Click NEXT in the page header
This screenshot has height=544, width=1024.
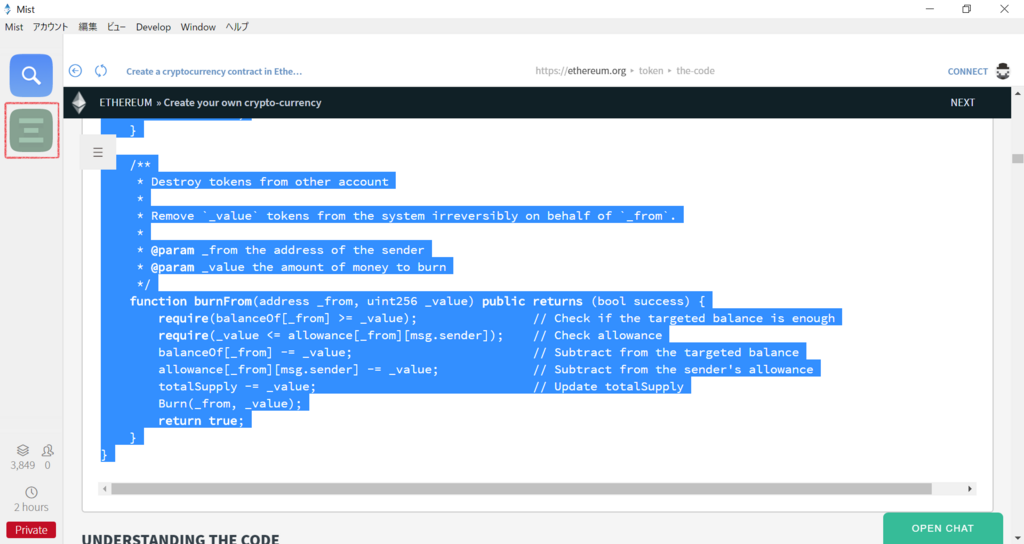[962, 103]
